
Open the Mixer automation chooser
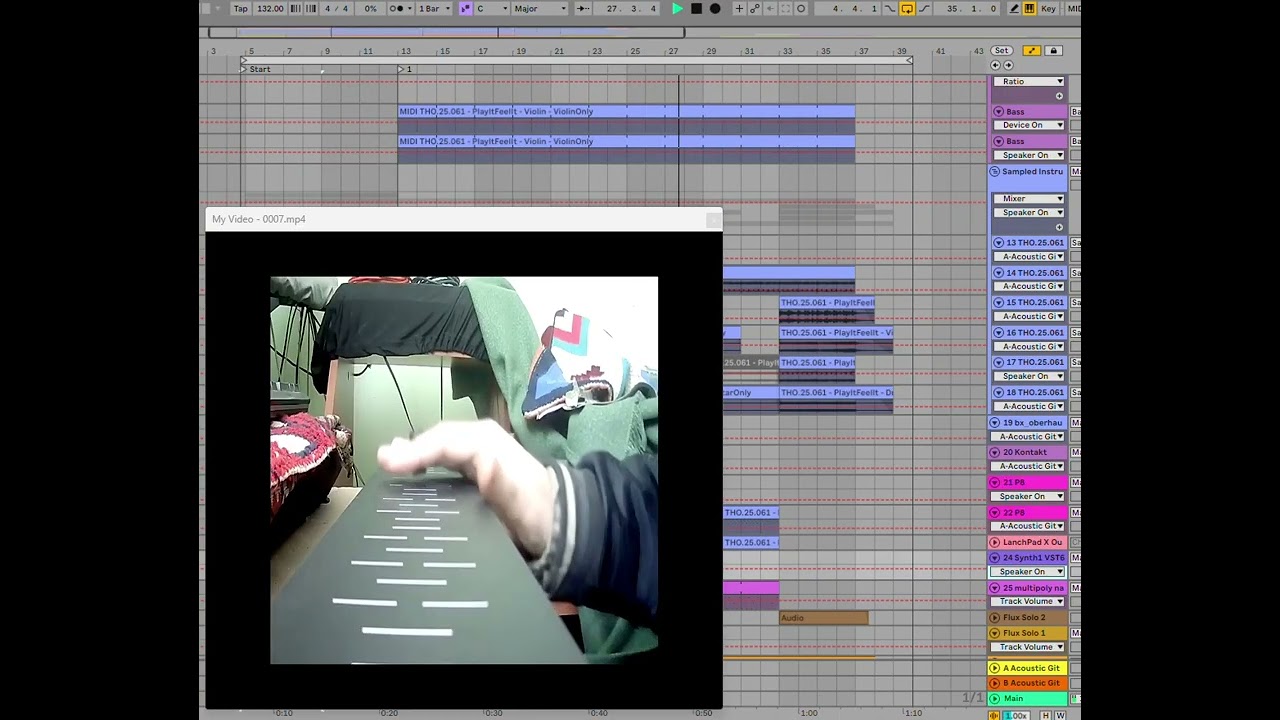click(1028, 198)
